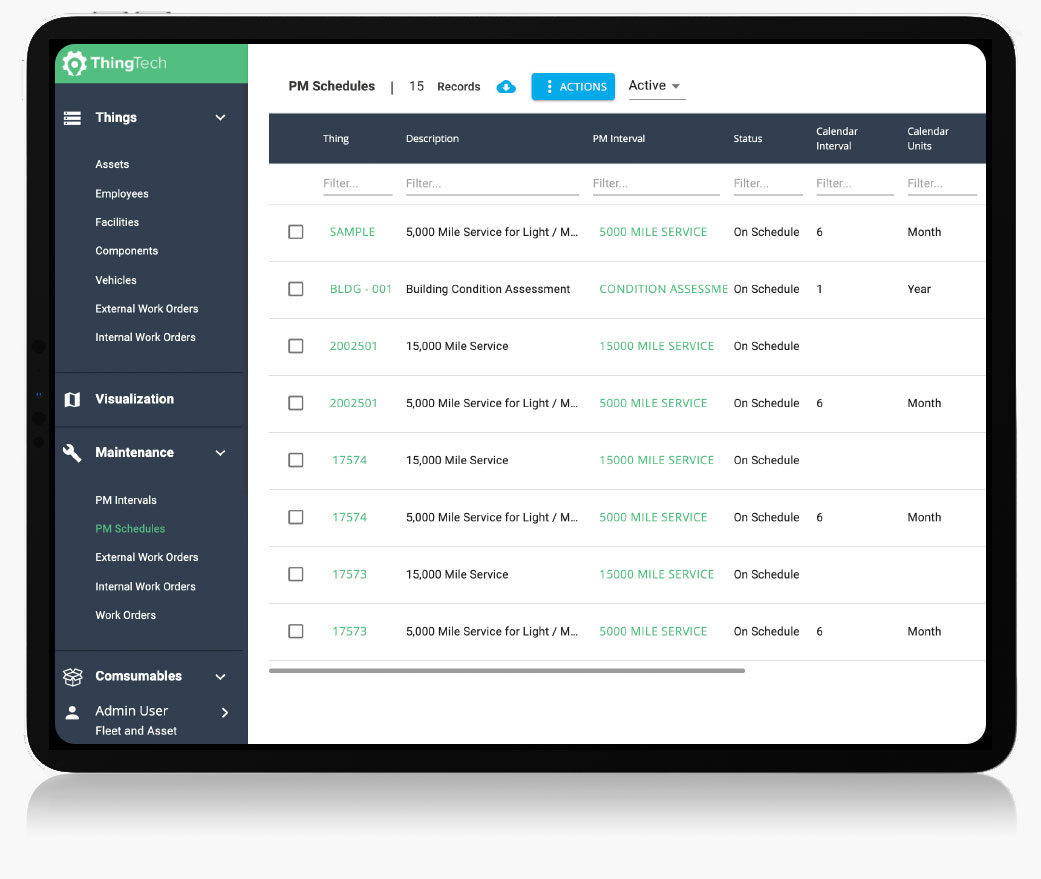Click the Consumables boxes icon
This screenshot has height=879, width=1041.
point(72,677)
